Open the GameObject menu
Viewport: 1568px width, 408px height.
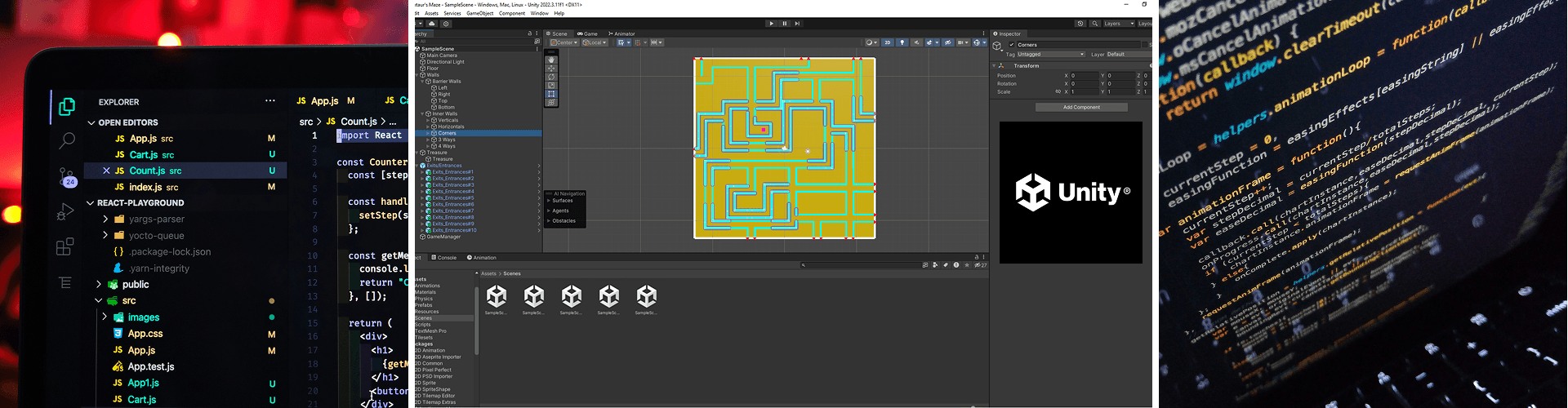[x=479, y=13]
